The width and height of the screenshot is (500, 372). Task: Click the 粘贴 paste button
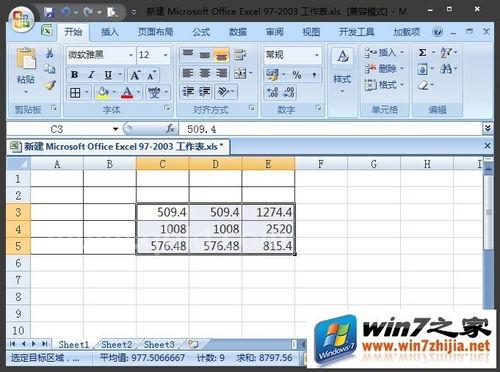pyautogui.click(x=26, y=69)
